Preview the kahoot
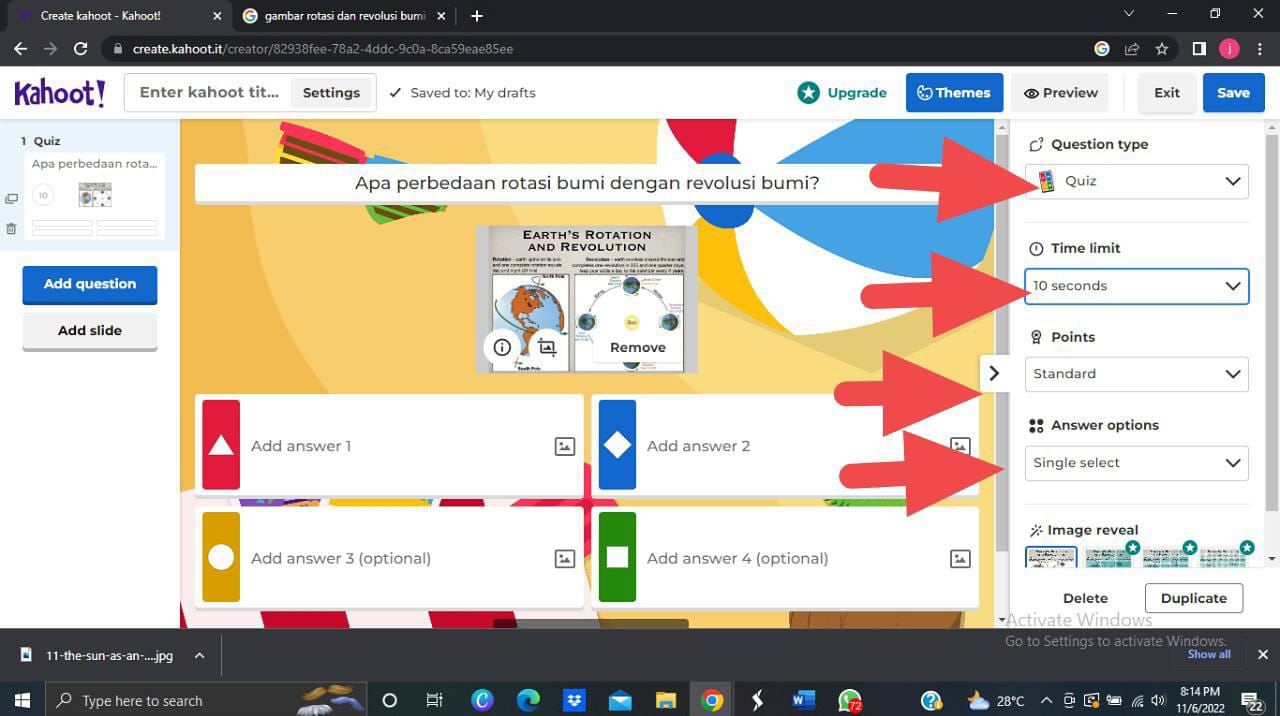This screenshot has width=1280, height=716. coord(1060,93)
